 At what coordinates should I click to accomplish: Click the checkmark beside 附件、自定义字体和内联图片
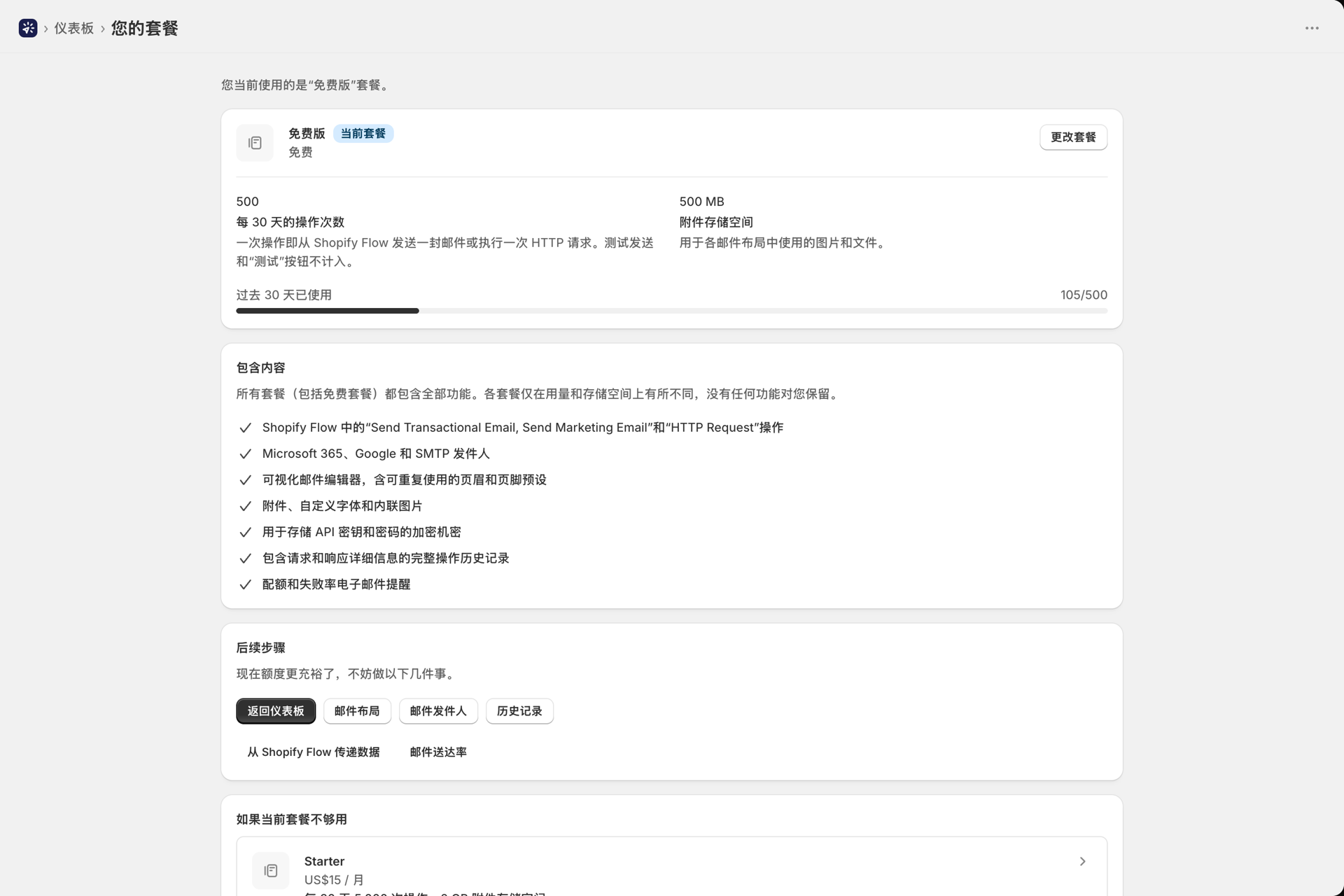[x=245, y=506]
